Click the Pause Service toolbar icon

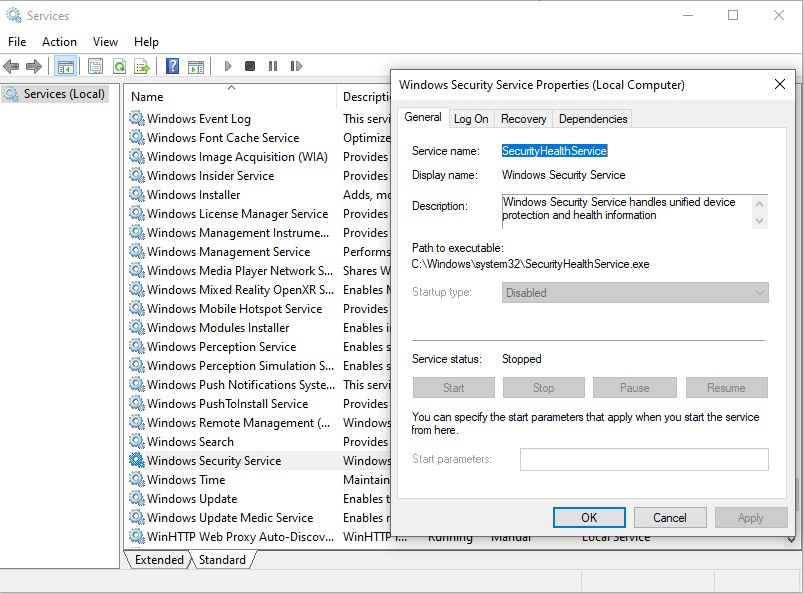point(273,66)
